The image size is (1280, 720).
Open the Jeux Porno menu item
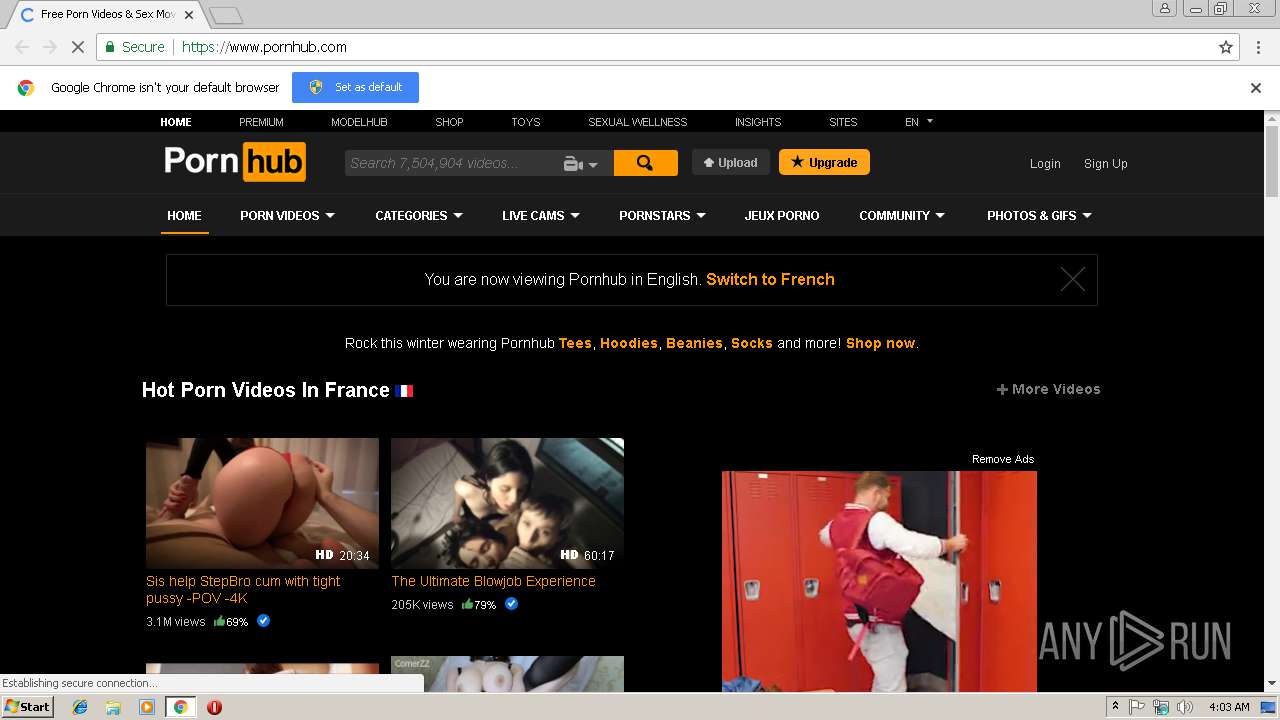coord(782,215)
